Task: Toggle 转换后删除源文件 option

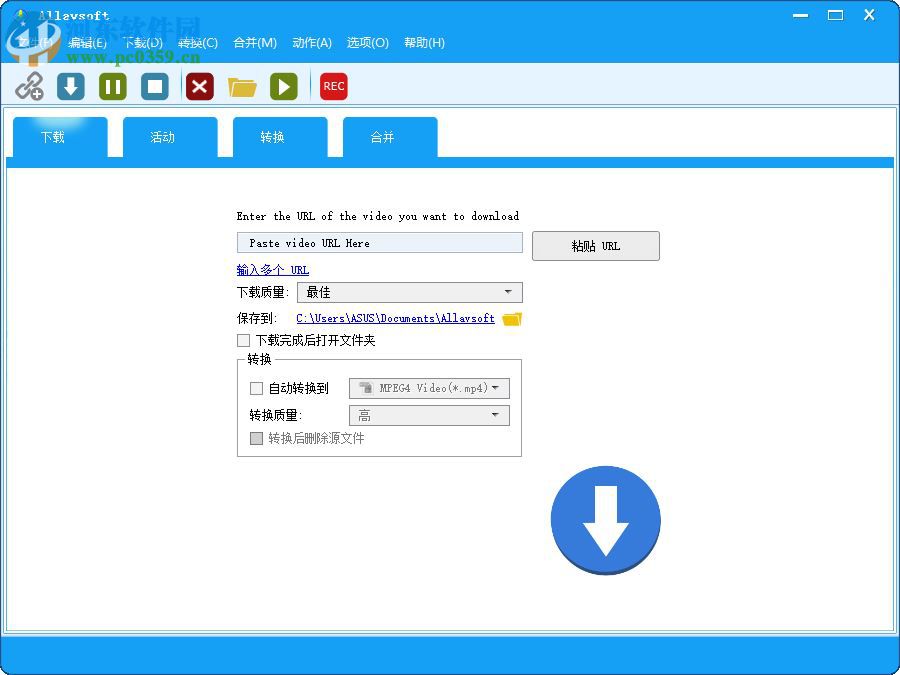Action: (x=256, y=438)
